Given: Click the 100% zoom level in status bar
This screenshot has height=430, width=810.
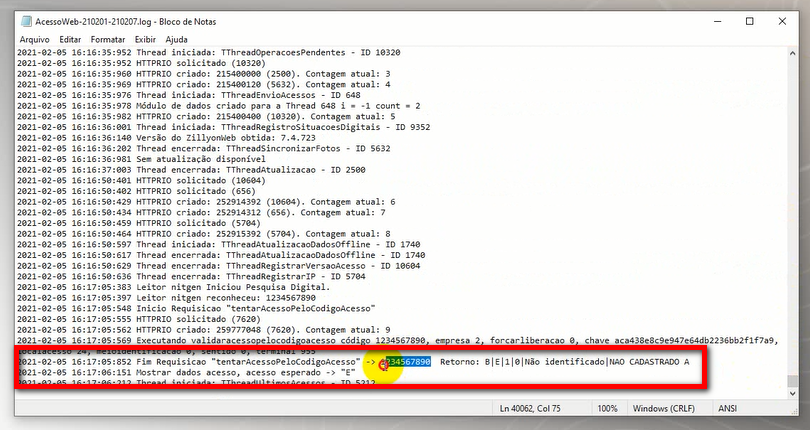Looking at the screenshot, I should point(608,410).
